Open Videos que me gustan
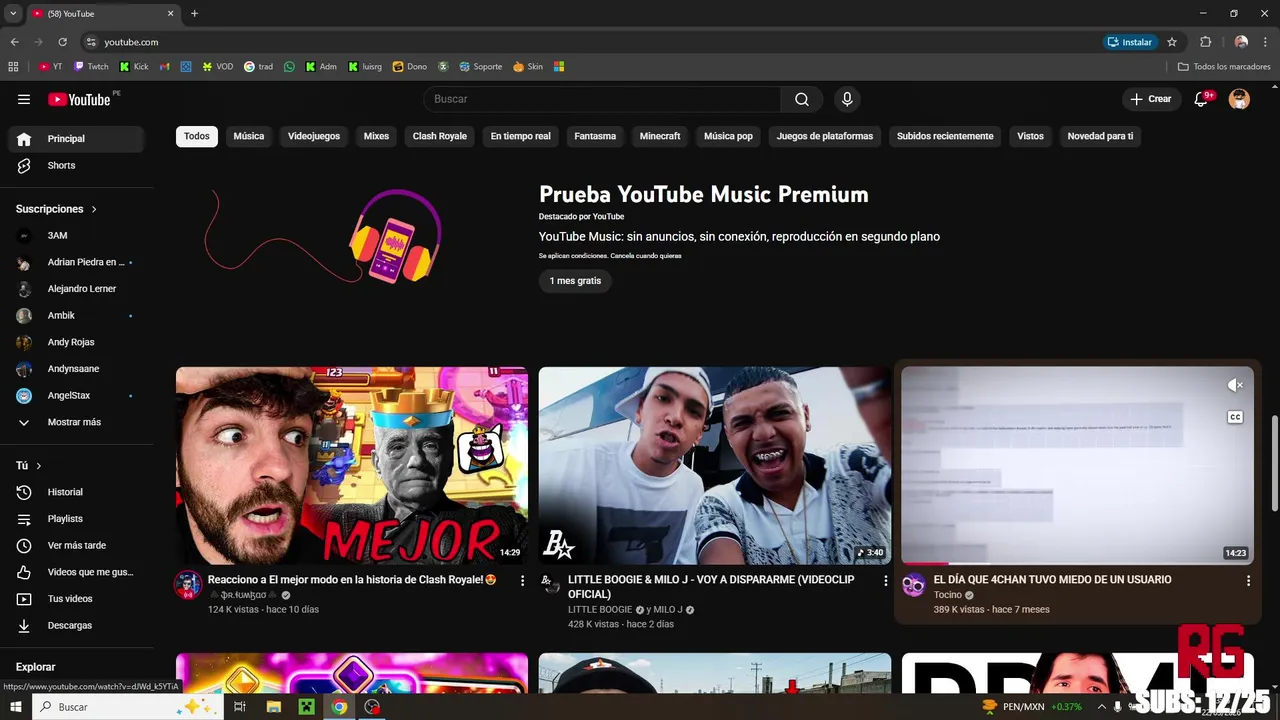 point(76,572)
